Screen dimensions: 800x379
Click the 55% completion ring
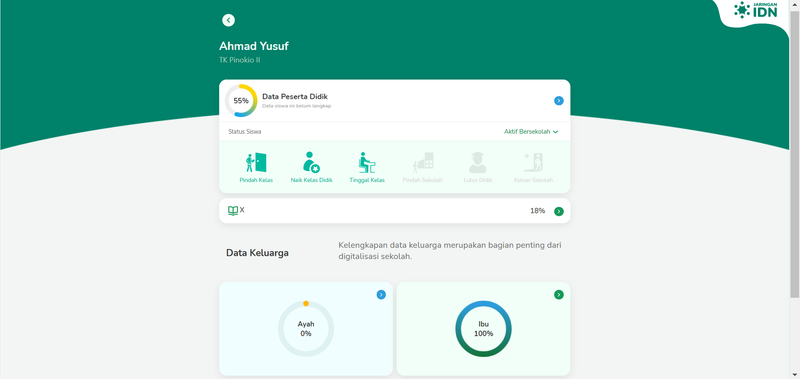coord(241,100)
